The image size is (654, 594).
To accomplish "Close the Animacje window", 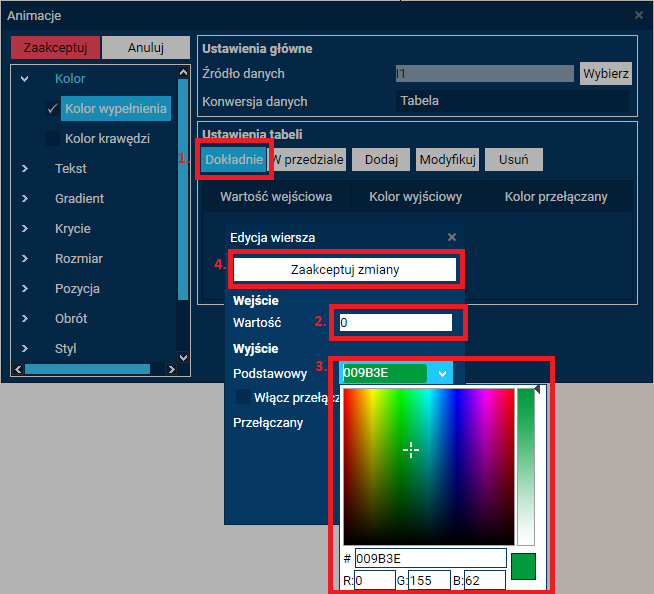I will tap(639, 15).
